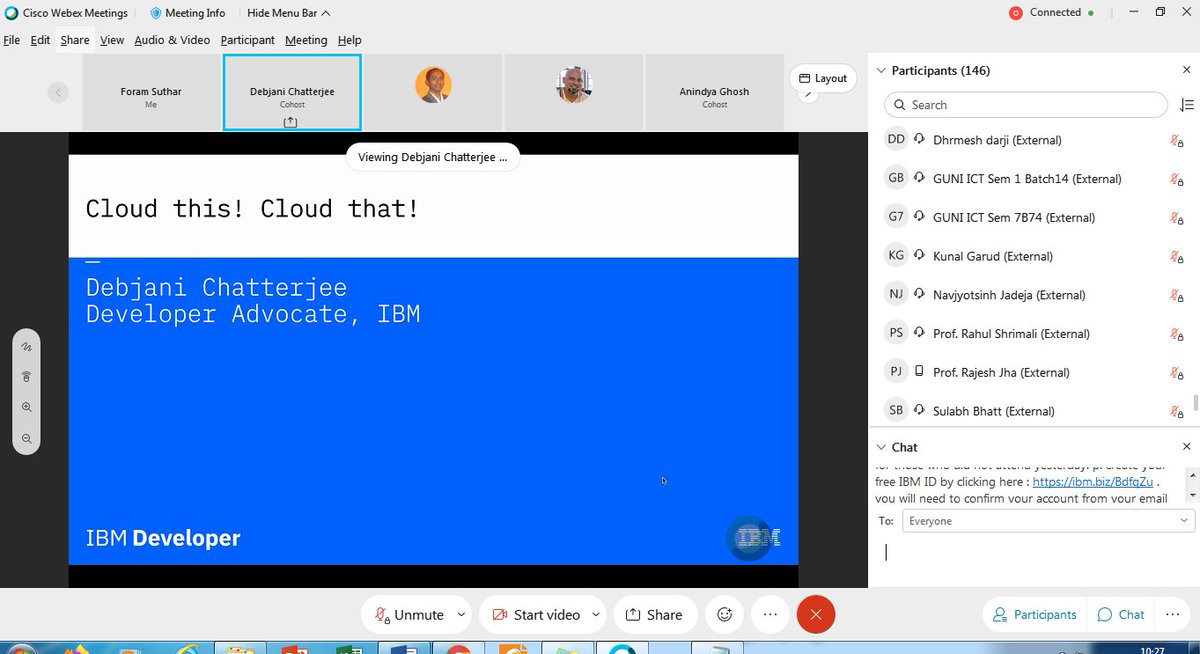Viewport: 1200px width, 654px height.
Task: Click phone device icon beside Prof. Rajesh Jha
Action: 918,372
